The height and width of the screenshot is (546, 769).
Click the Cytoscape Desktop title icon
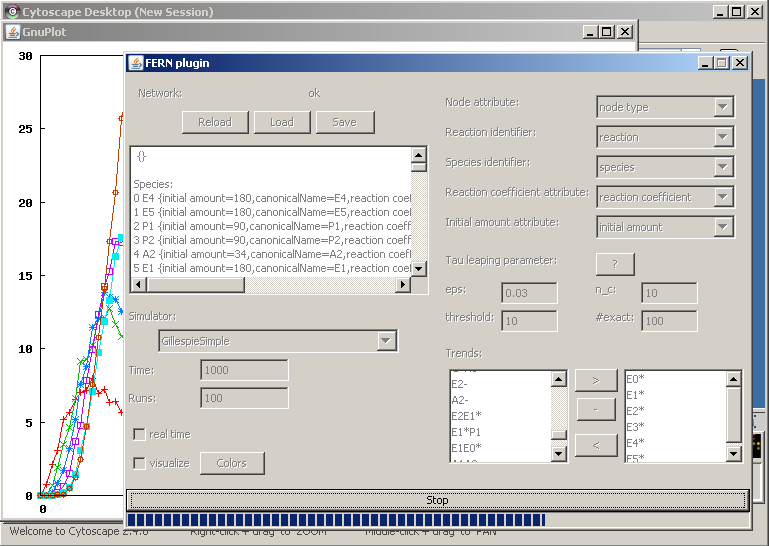tap(12, 11)
